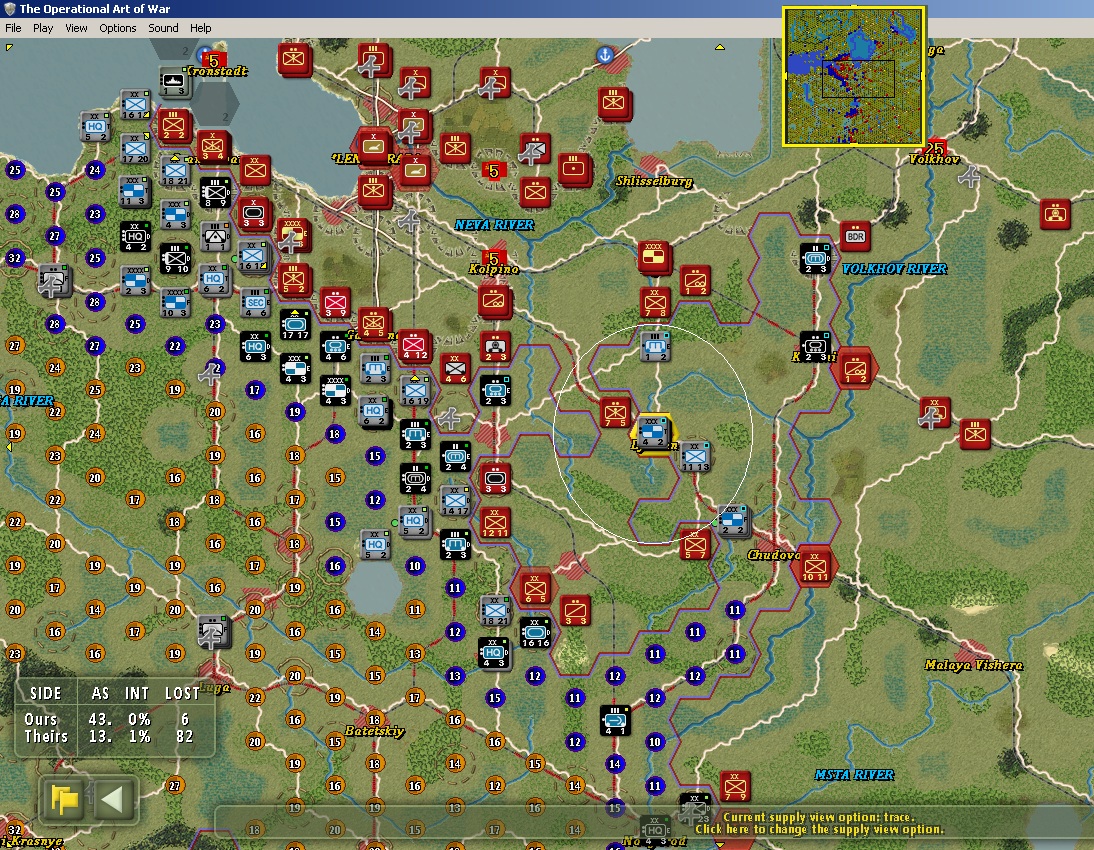Select the red BDR border unit
This screenshot has height=850, width=1094.
(x=855, y=237)
